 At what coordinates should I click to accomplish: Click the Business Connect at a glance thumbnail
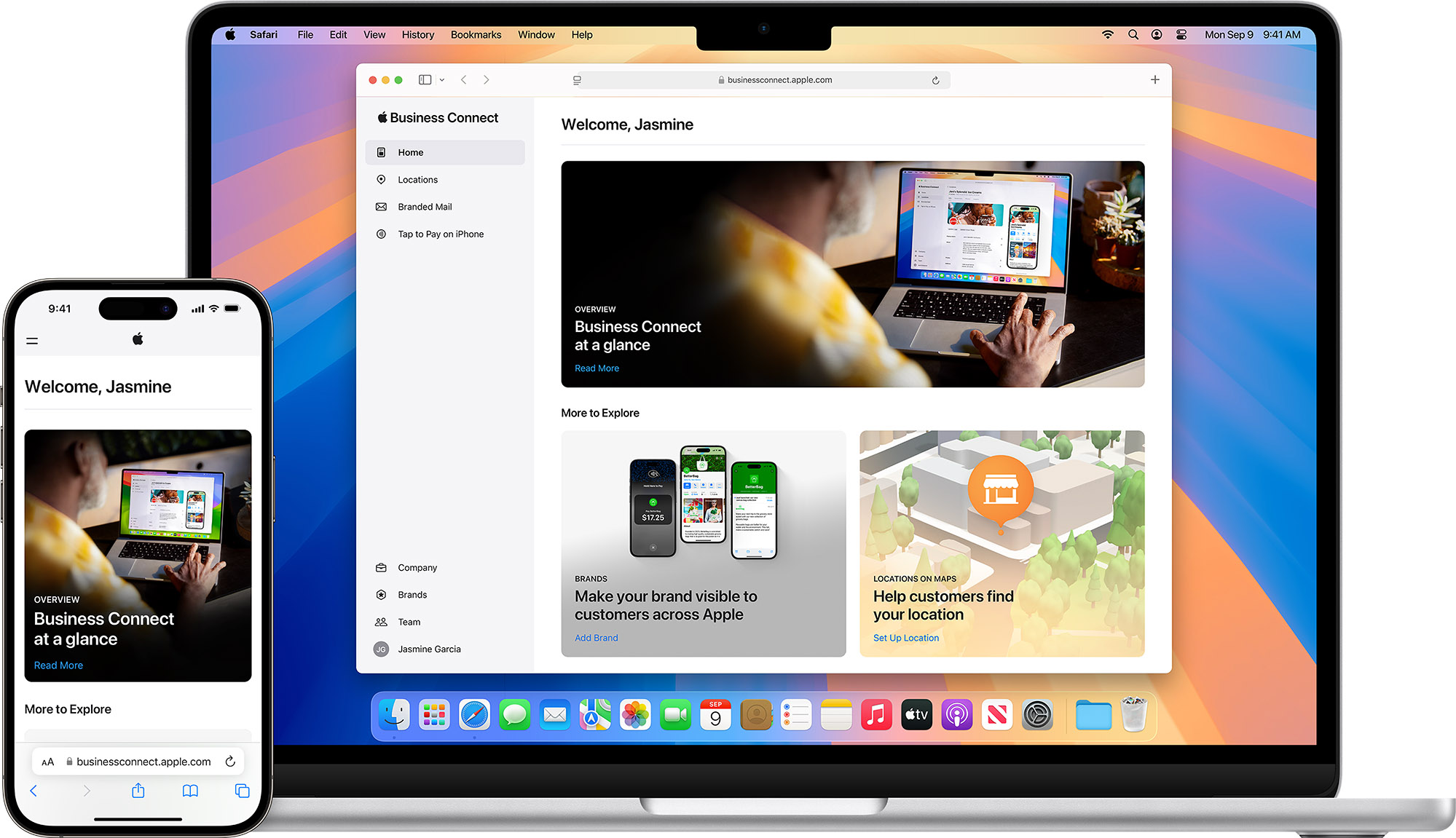[x=854, y=276]
